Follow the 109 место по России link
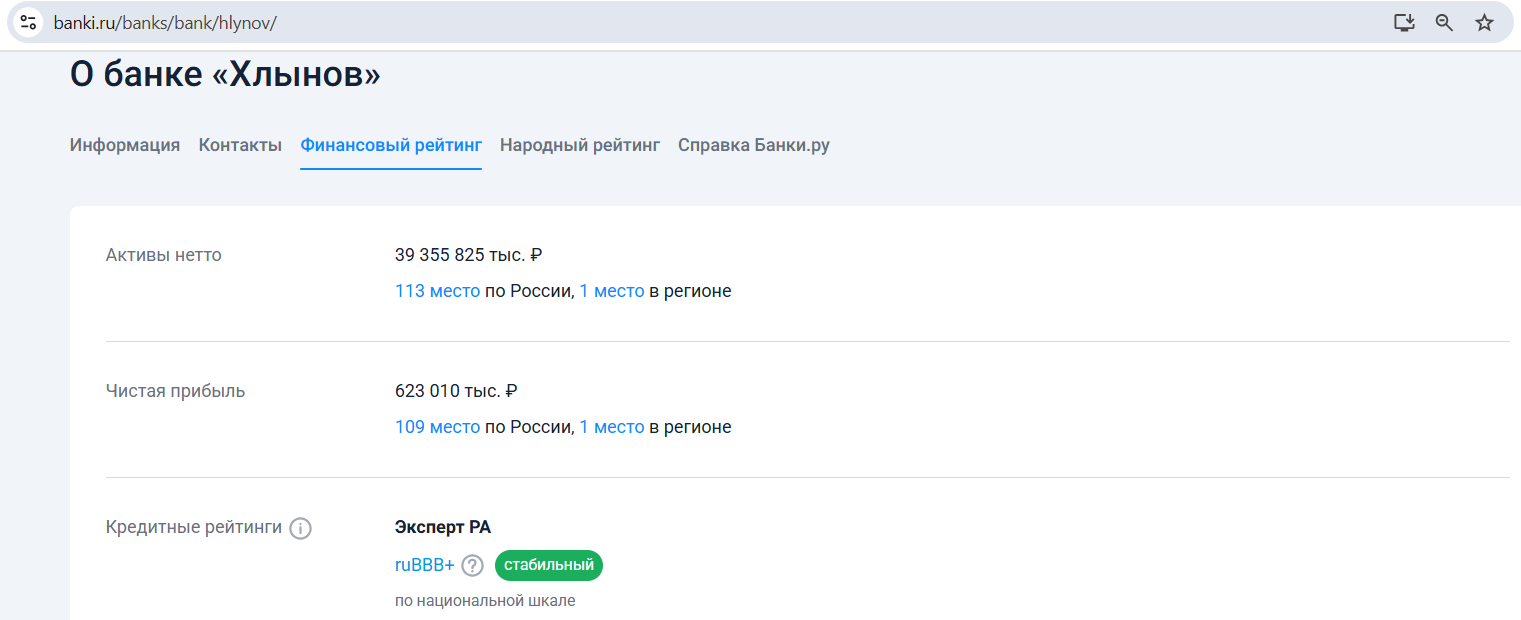The image size is (1521, 620). click(x=437, y=427)
